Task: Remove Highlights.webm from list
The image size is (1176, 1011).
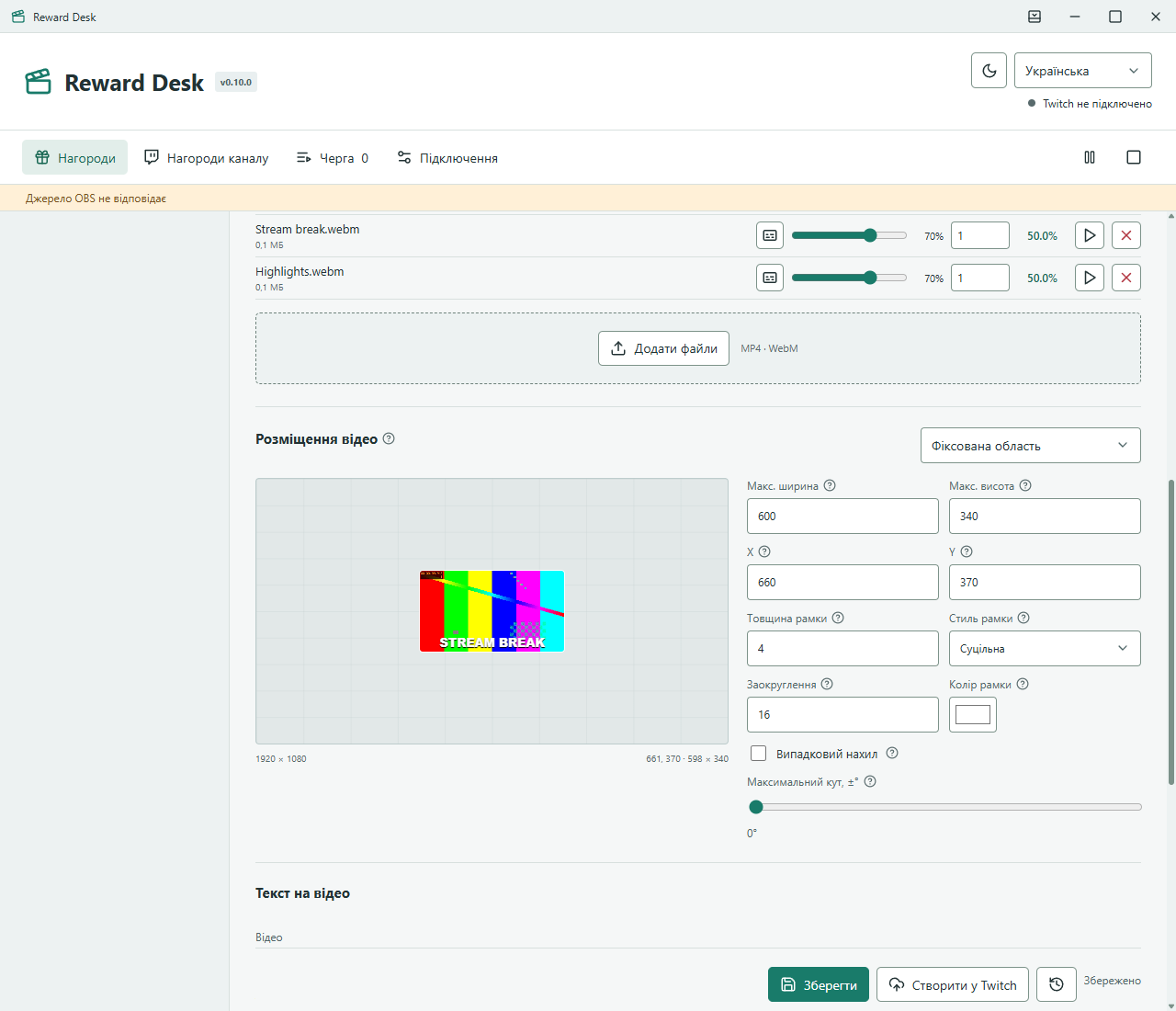Action: coord(1126,278)
